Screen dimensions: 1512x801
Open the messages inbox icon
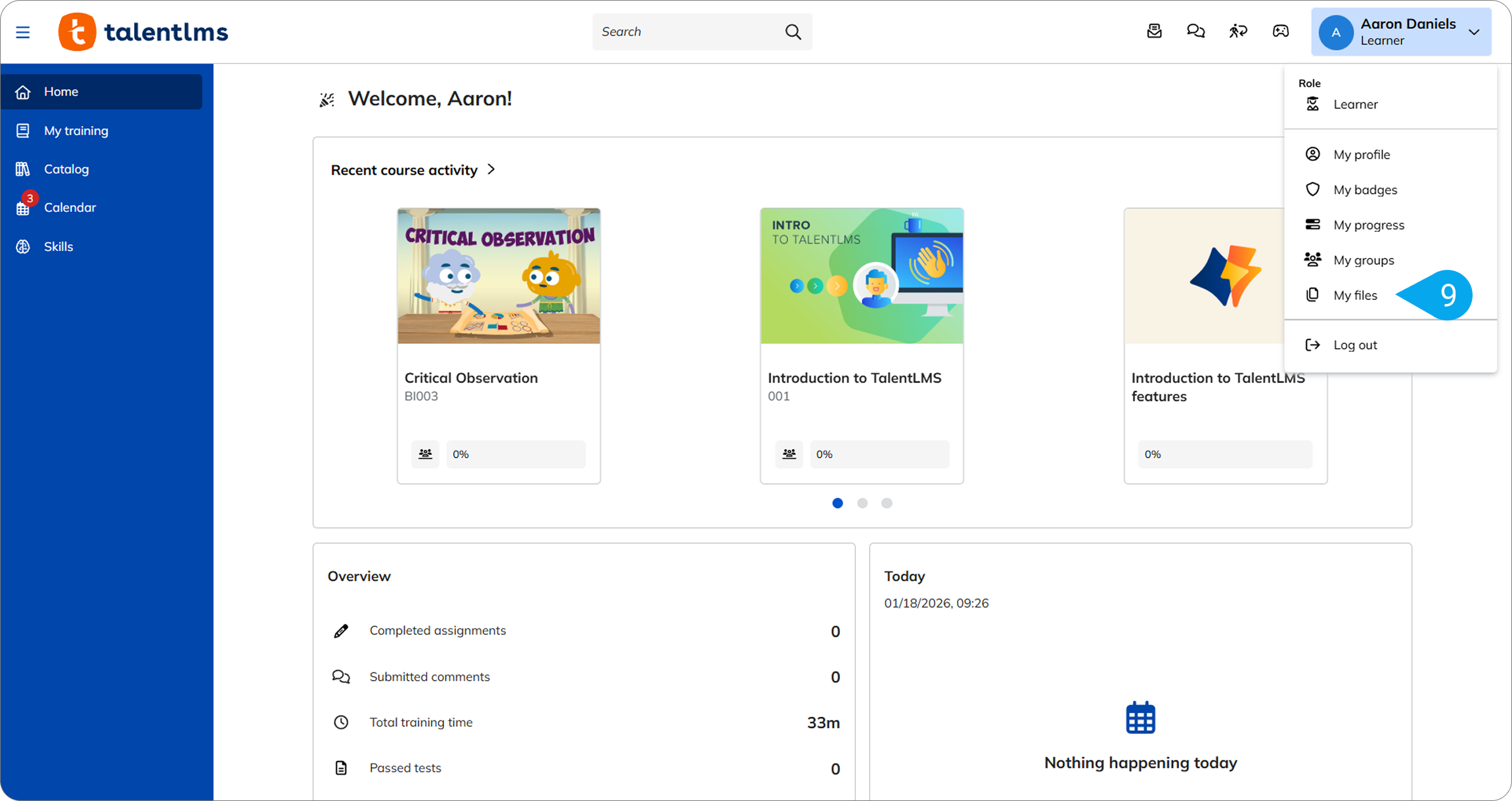(x=1154, y=32)
